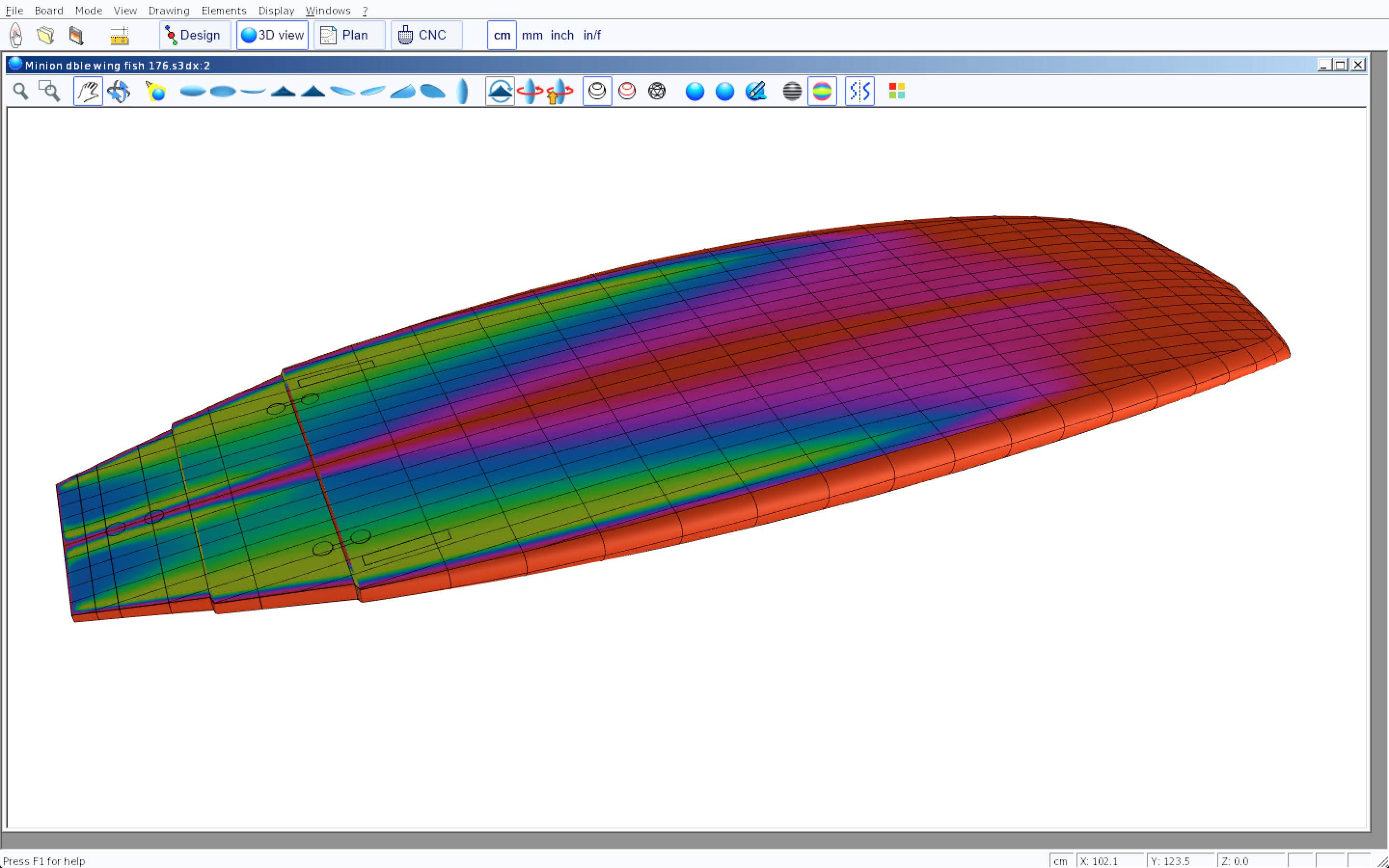
Task: Click the red outlined slices icon
Action: pos(627,91)
